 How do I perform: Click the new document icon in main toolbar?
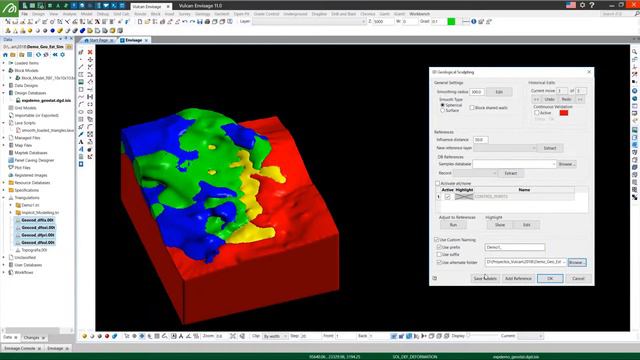pyautogui.click(x=140, y=22)
